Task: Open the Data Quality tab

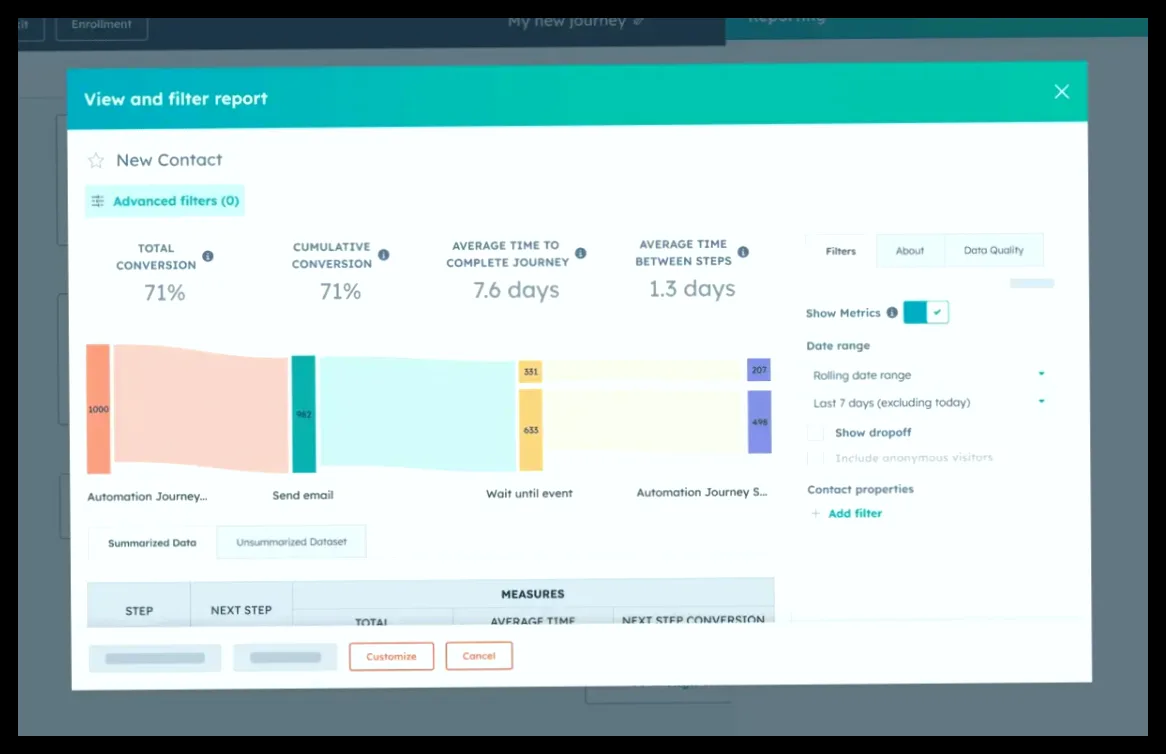Action: (994, 250)
